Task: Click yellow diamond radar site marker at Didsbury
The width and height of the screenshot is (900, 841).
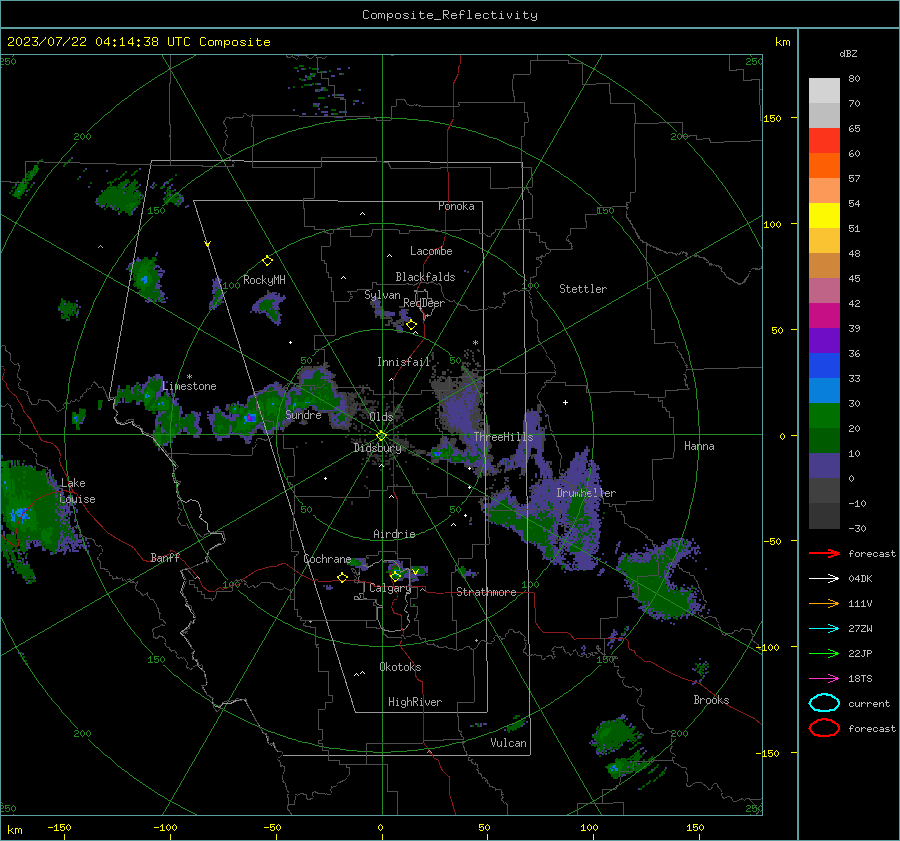Action: pyautogui.click(x=381, y=436)
